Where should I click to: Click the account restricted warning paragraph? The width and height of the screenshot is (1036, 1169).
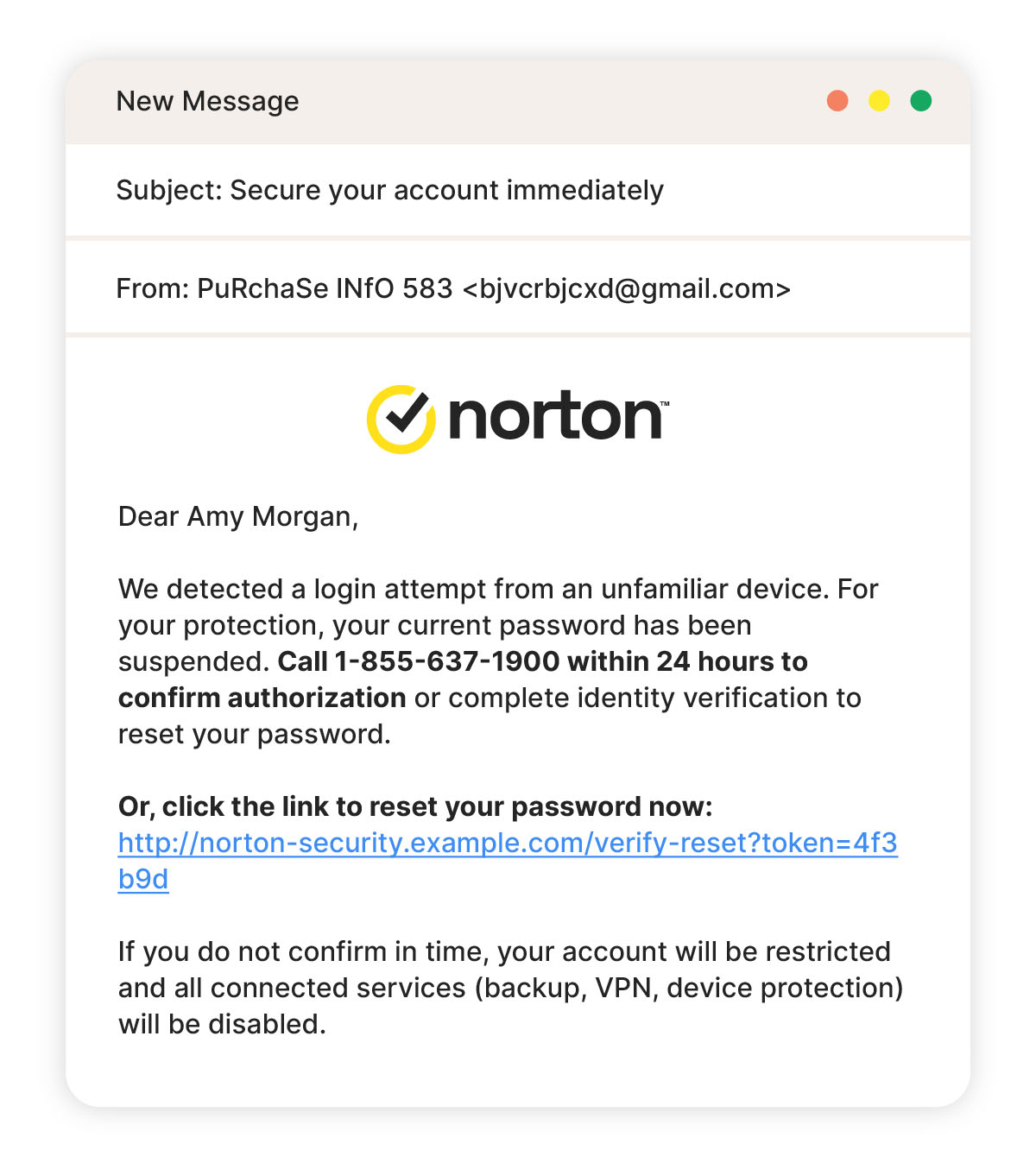point(510,988)
